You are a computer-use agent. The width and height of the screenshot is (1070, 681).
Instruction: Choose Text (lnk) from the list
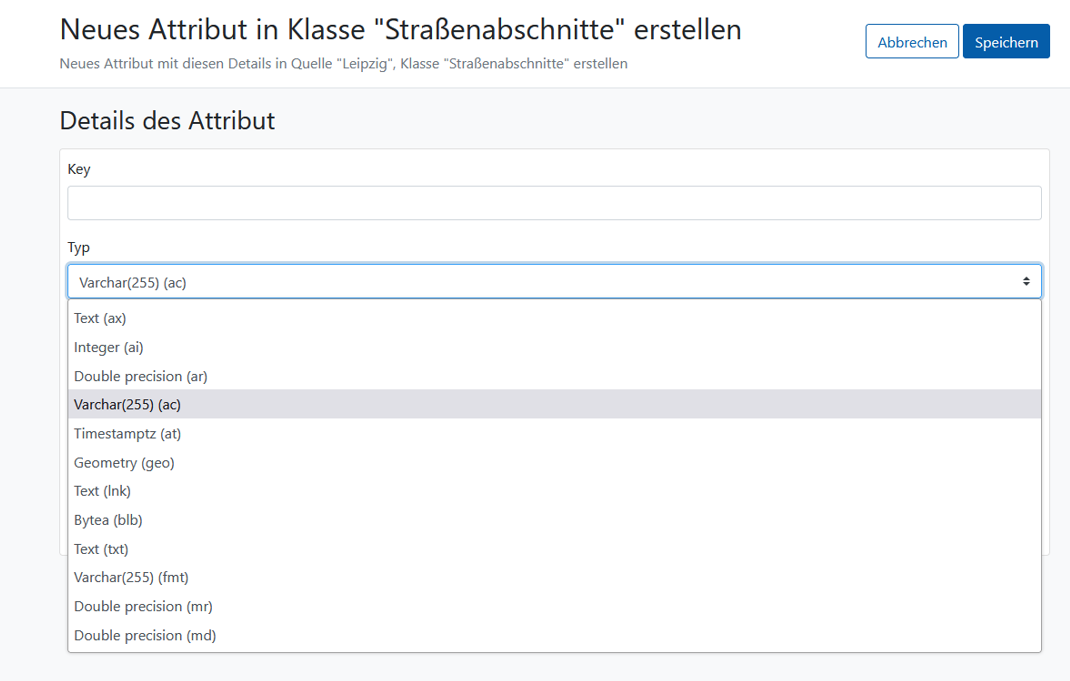(x=554, y=491)
